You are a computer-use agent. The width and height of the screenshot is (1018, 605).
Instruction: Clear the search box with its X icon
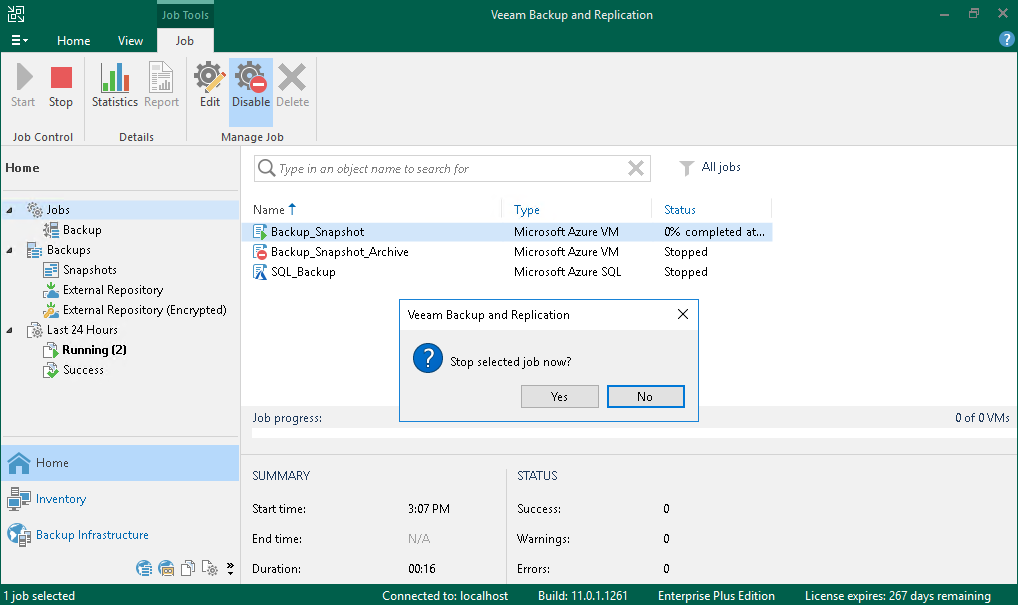pyautogui.click(x=636, y=169)
